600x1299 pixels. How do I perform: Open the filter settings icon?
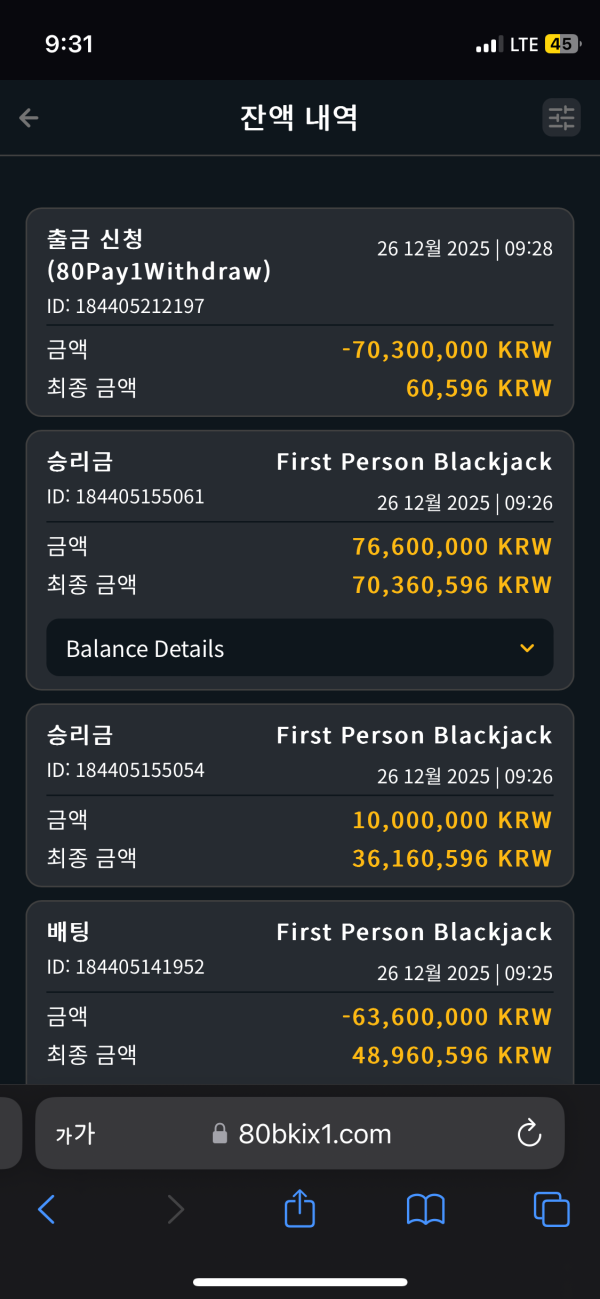(x=561, y=118)
